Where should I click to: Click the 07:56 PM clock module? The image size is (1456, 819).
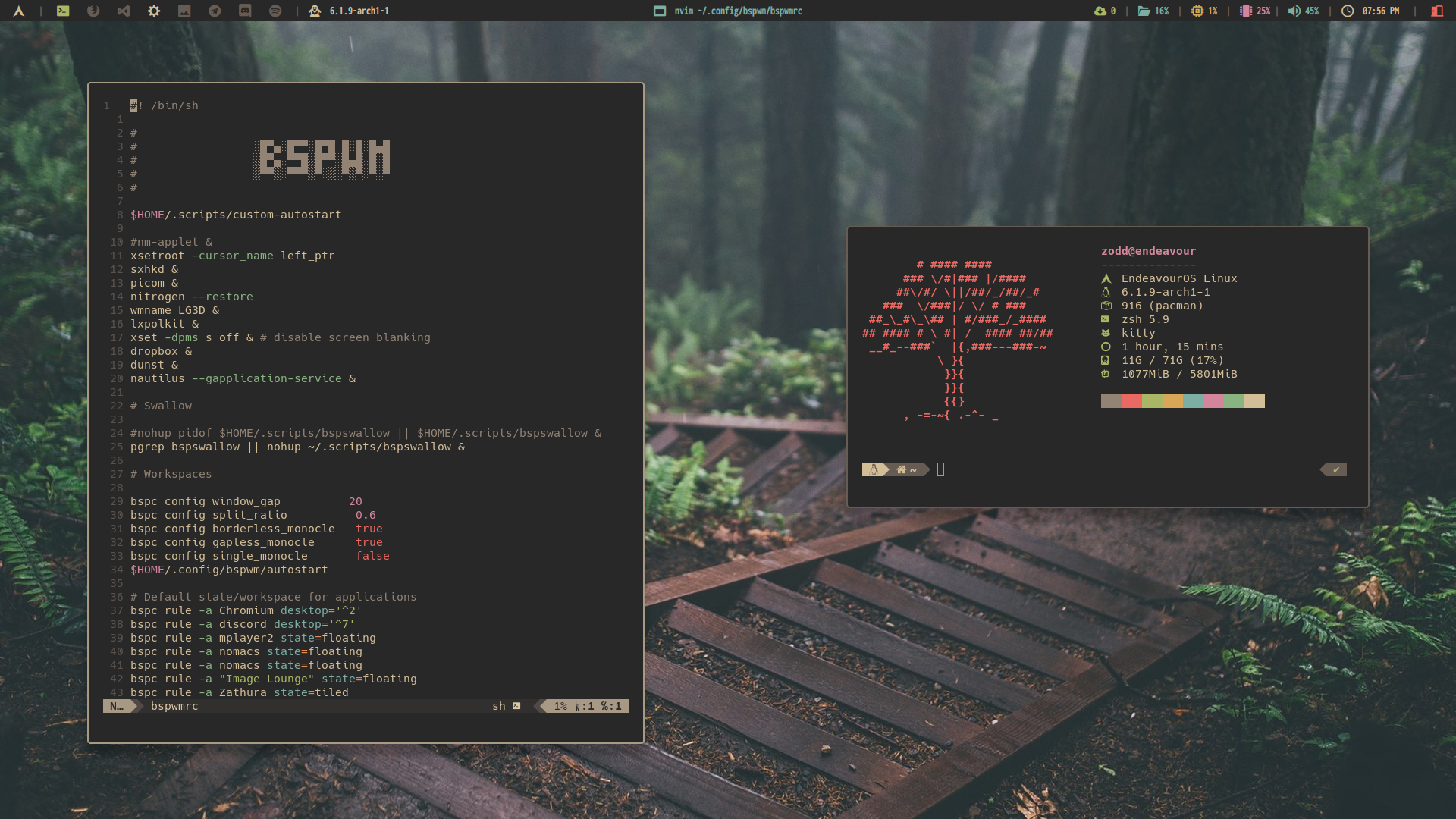tap(1370, 11)
